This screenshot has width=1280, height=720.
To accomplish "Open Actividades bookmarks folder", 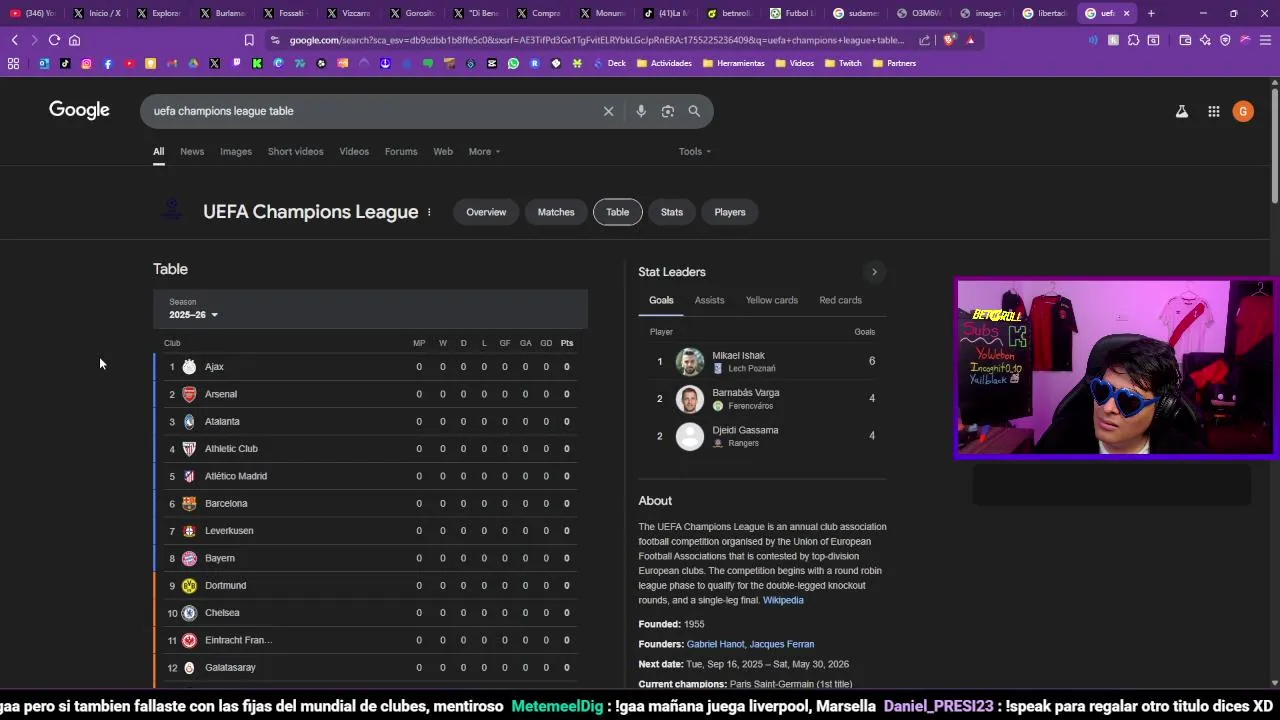I will 664,63.
